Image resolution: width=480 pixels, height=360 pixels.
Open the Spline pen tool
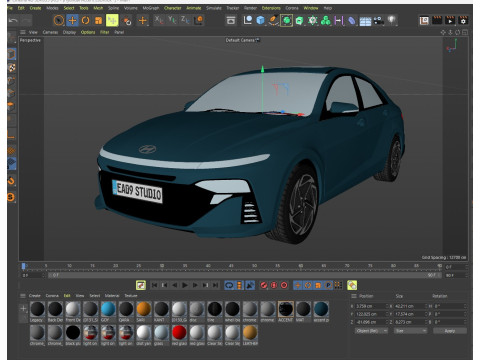[273, 21]
